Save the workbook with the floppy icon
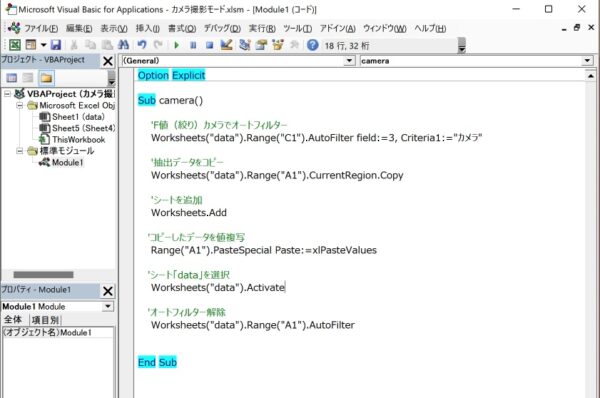The height and width of the screenshot is (398, 600). (x=56, y=45)
